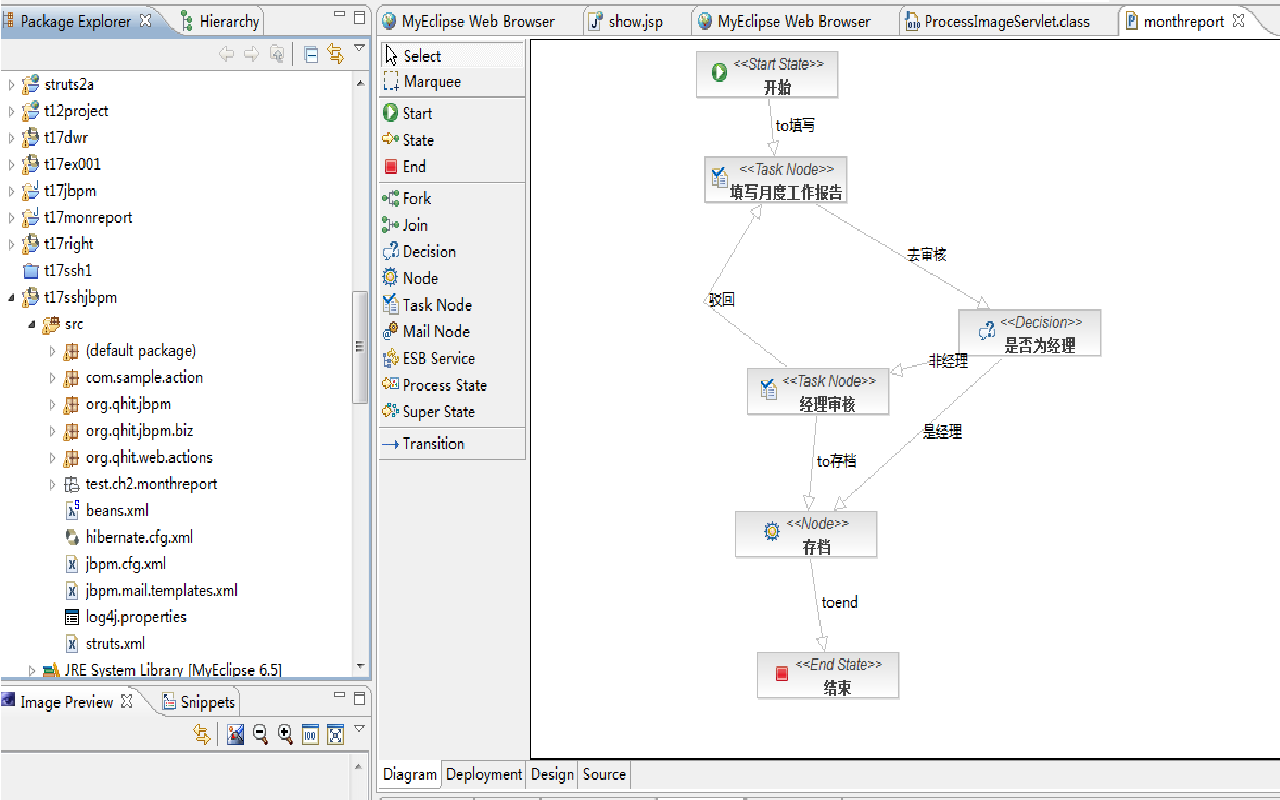Open the Package Explorer view menu arrow
Screen dimensions: 1280x800
[359, 49]
